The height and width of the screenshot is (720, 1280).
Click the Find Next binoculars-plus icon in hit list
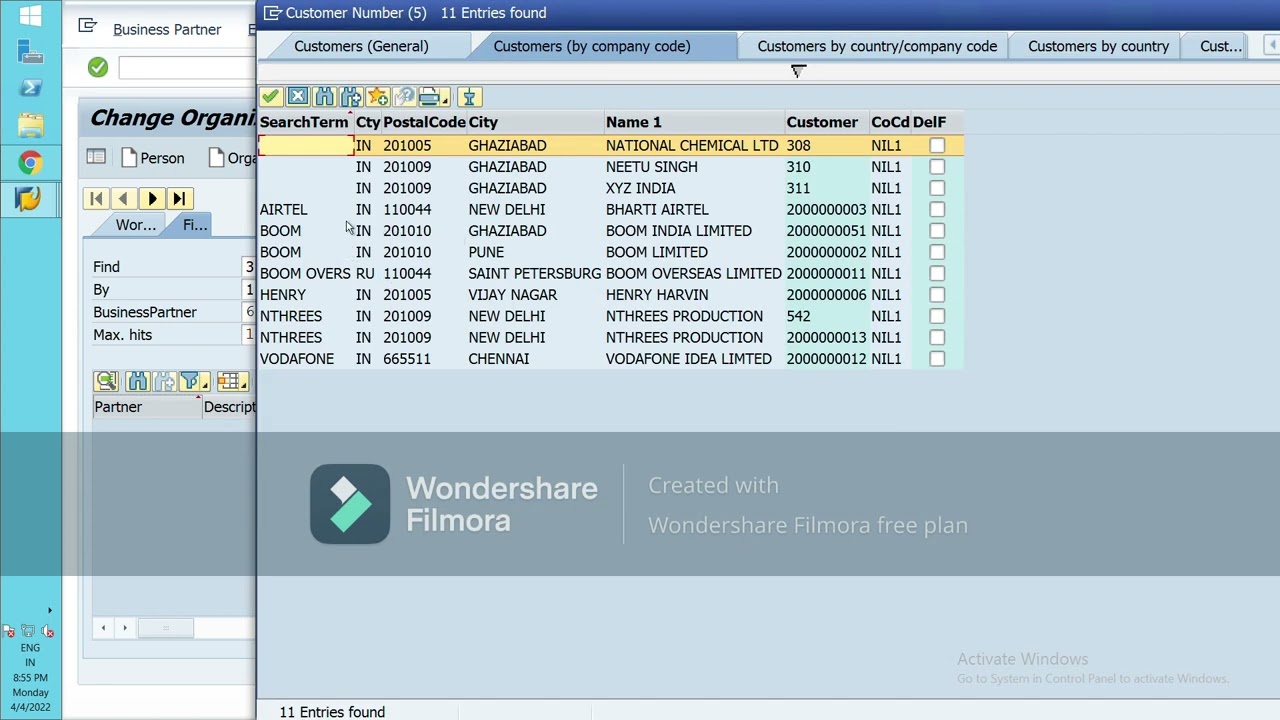tap(351, 97)
